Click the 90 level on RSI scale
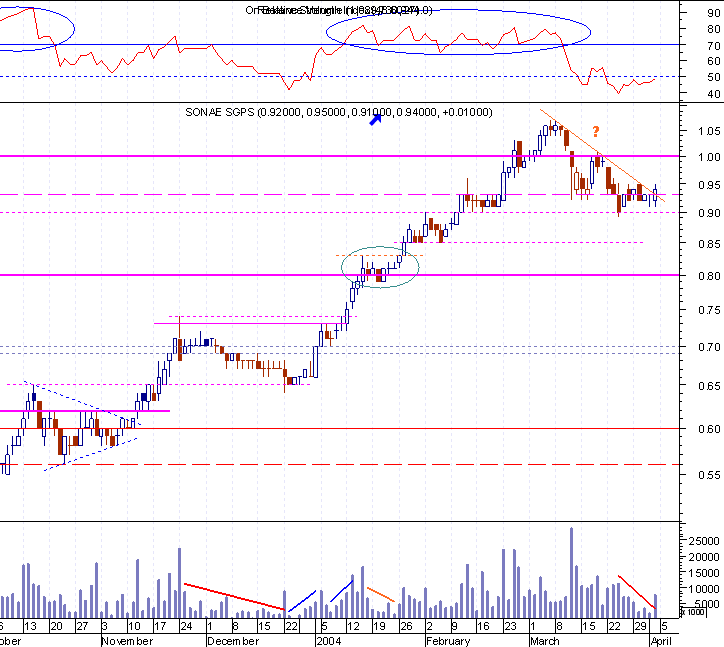 coord(713,13)
